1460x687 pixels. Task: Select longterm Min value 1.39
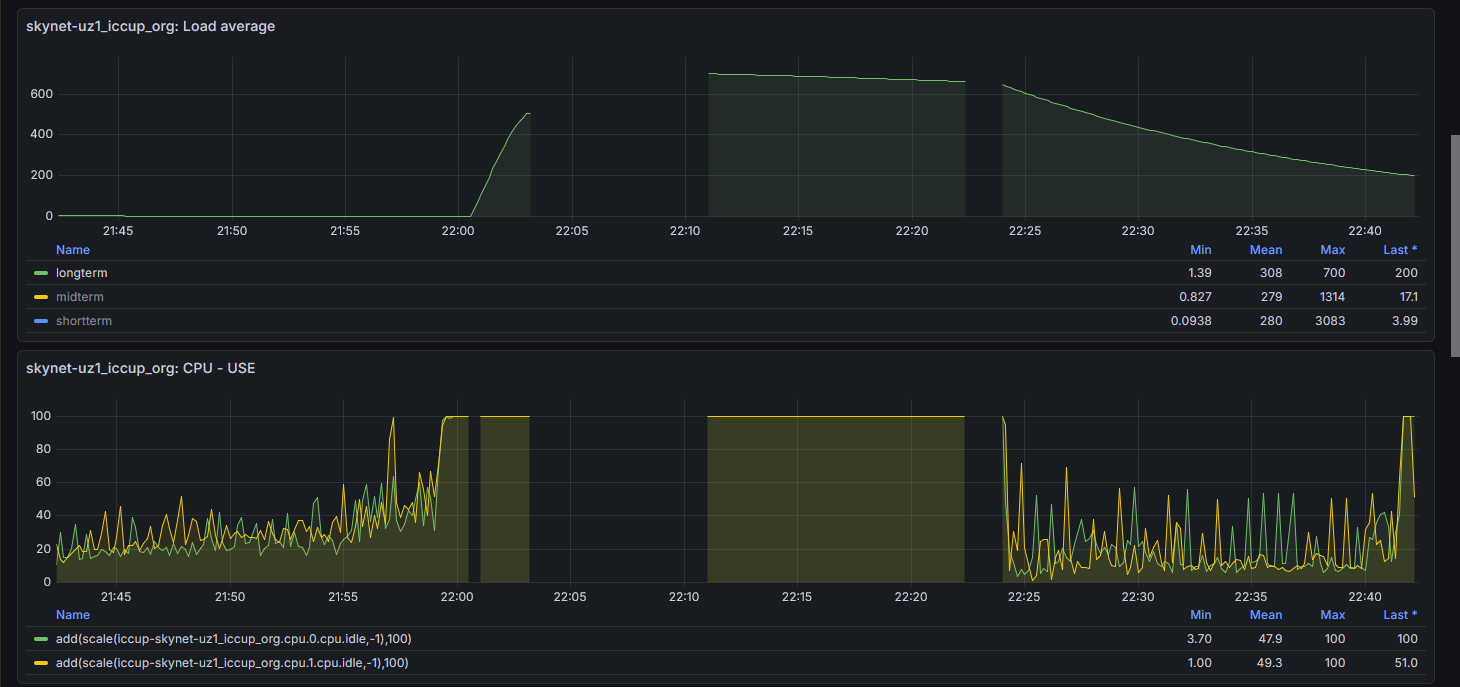tap(1201, 273)
